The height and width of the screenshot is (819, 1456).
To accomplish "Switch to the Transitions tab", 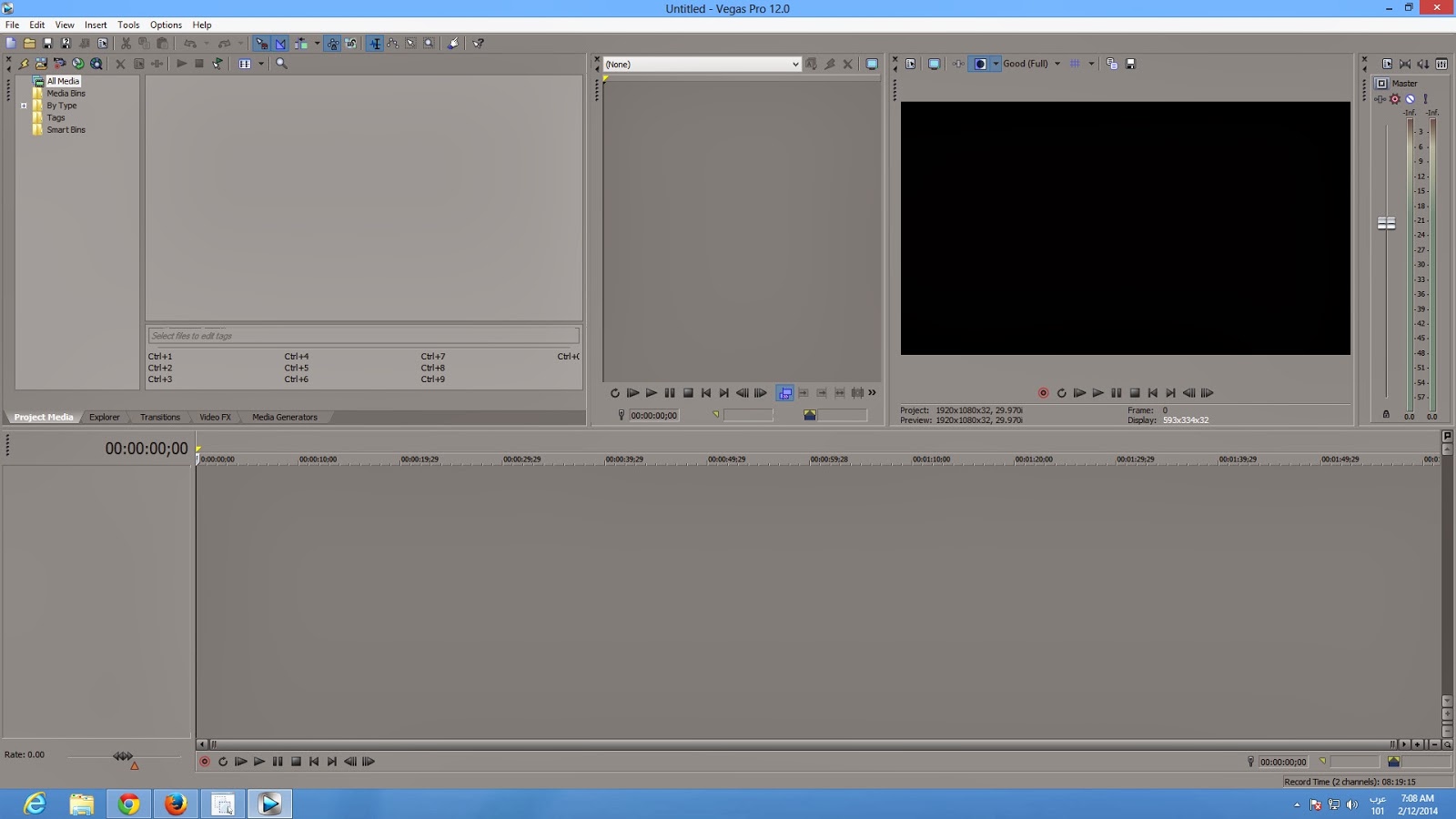I will (x=160, y=417).
